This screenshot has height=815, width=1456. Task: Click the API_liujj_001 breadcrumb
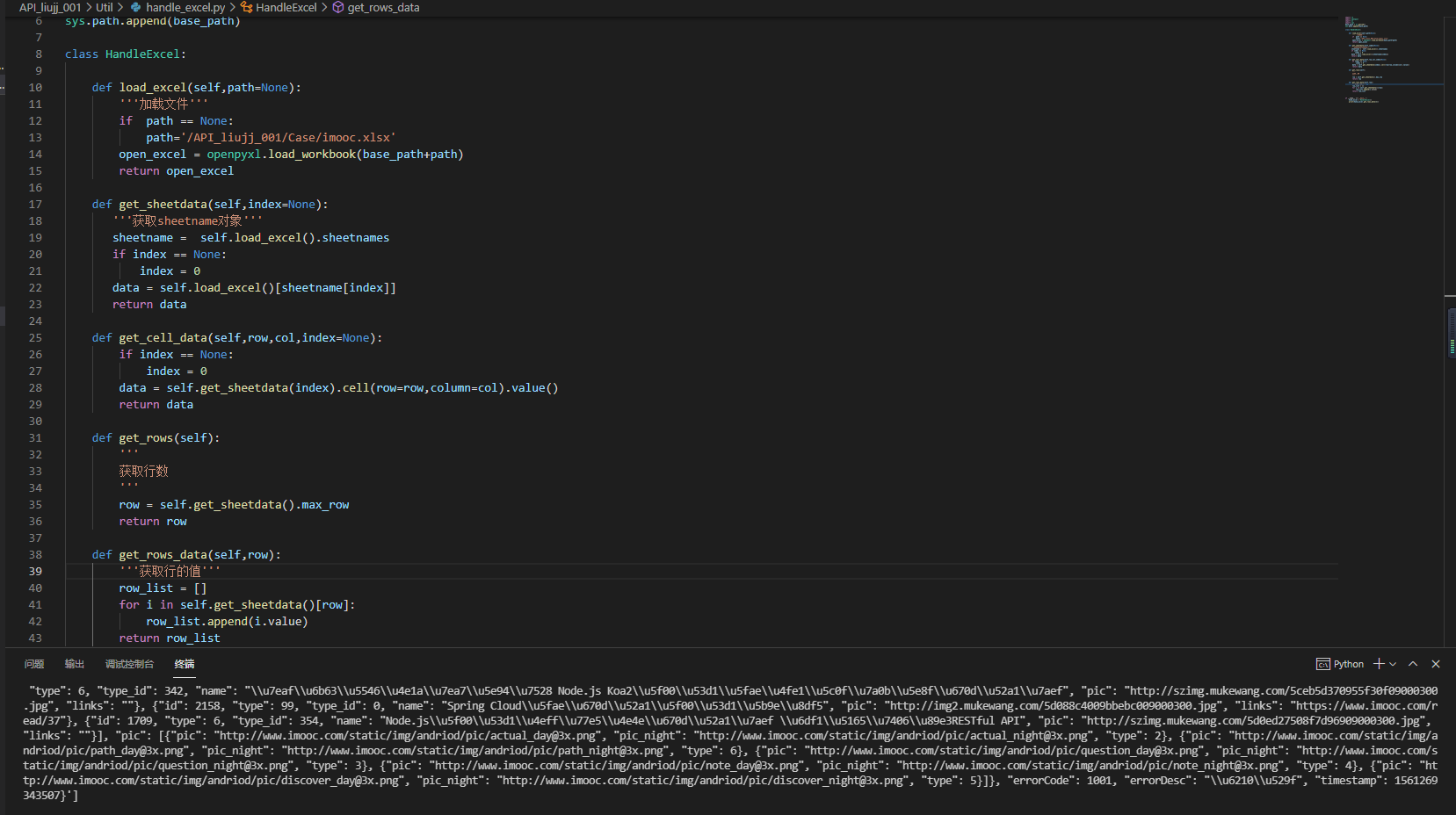point(50,7)
